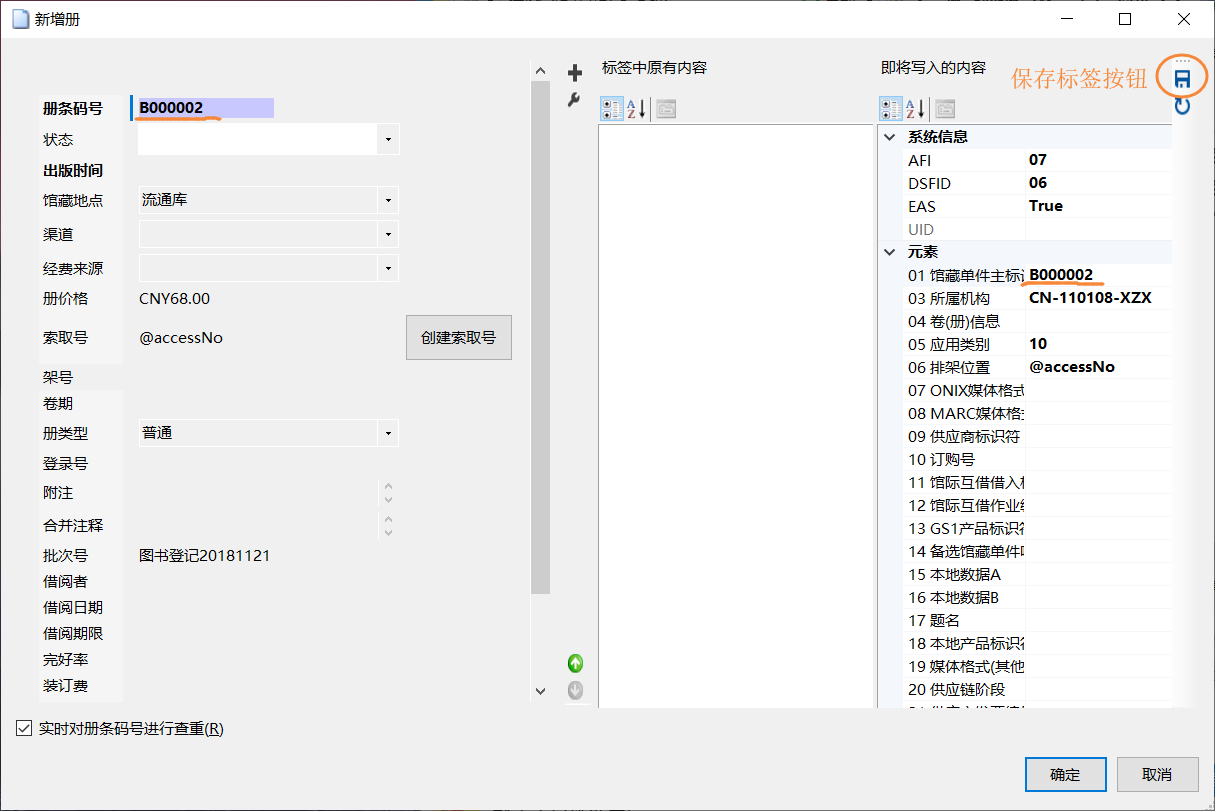Image resolution: width=1215 pixels, height=811 pixels.
Task: Collapse the 系统信息 section
Action: [890, 137]
